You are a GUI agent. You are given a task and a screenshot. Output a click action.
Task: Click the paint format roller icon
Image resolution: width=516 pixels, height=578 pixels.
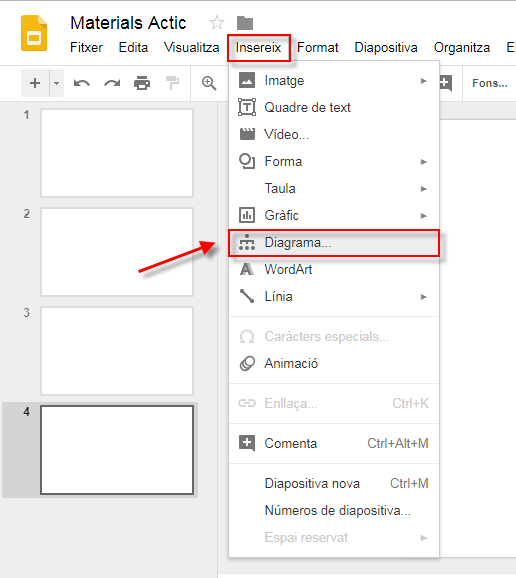tap(172, 83)
